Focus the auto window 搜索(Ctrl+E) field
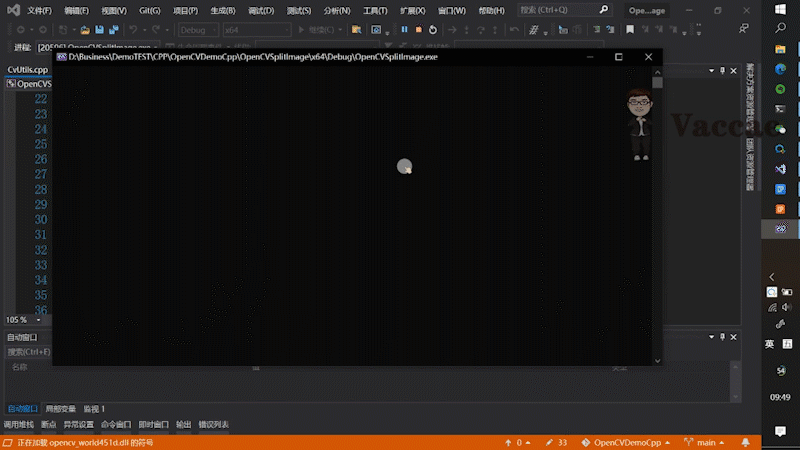Image resolution: width=800 pixels, height=450 pixels. tap(29, 352)
